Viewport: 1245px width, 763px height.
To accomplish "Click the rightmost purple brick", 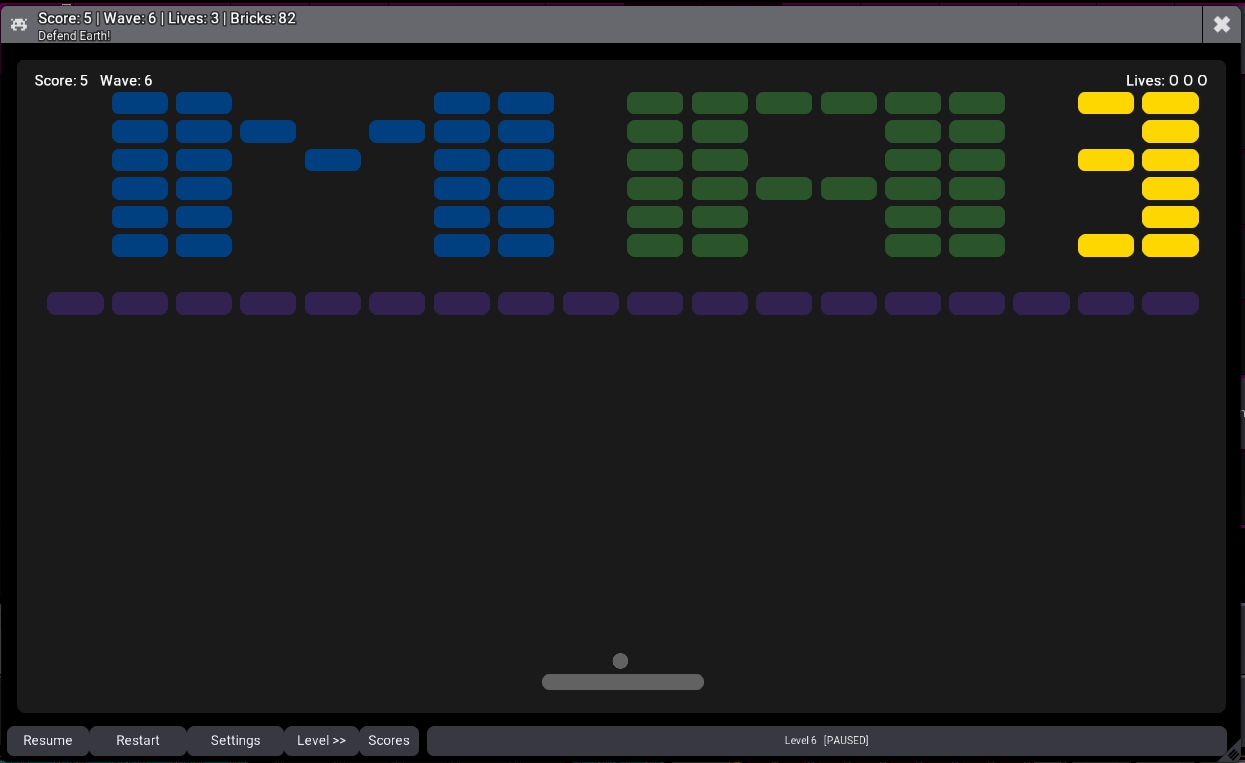I will coord(1170,303).
